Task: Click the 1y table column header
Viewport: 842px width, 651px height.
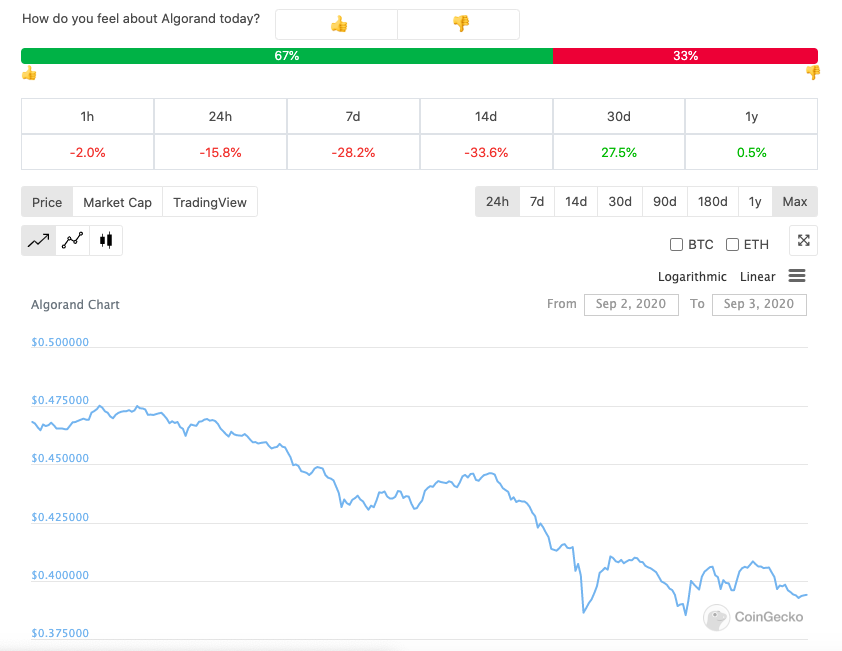Action: click(751, 117)
